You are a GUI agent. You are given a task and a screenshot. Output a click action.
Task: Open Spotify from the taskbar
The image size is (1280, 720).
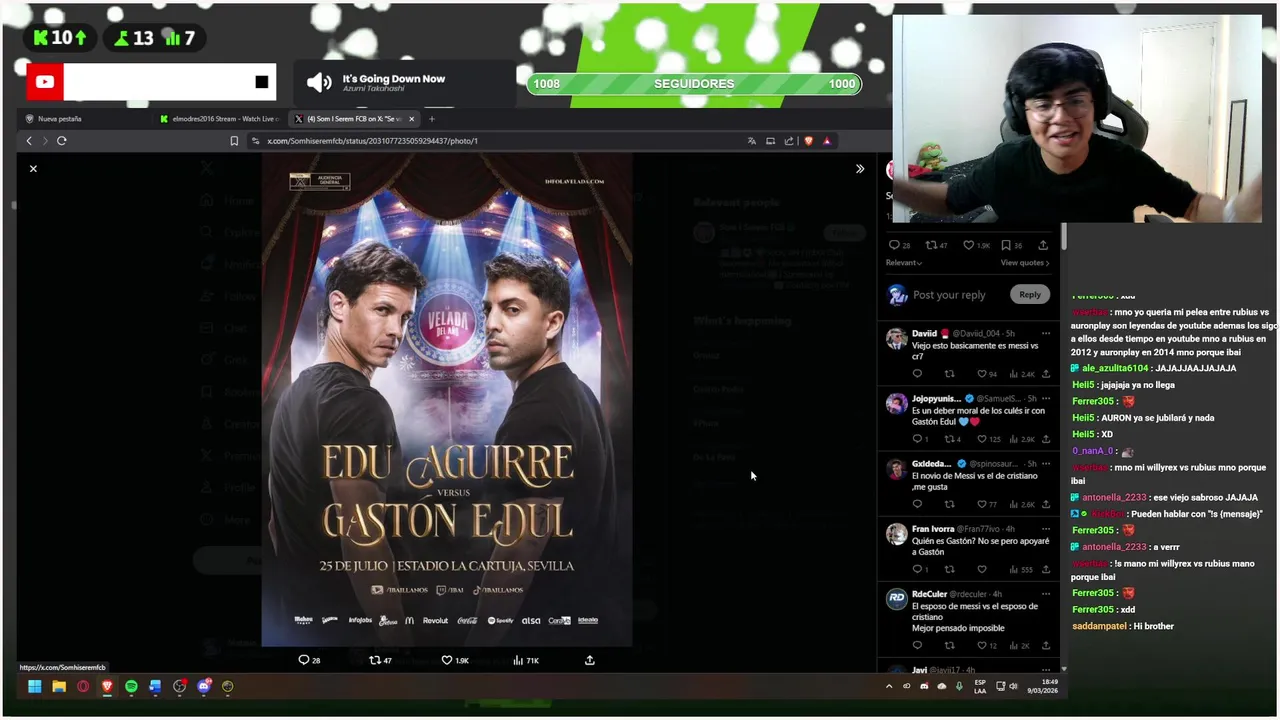tap(131, 686)
